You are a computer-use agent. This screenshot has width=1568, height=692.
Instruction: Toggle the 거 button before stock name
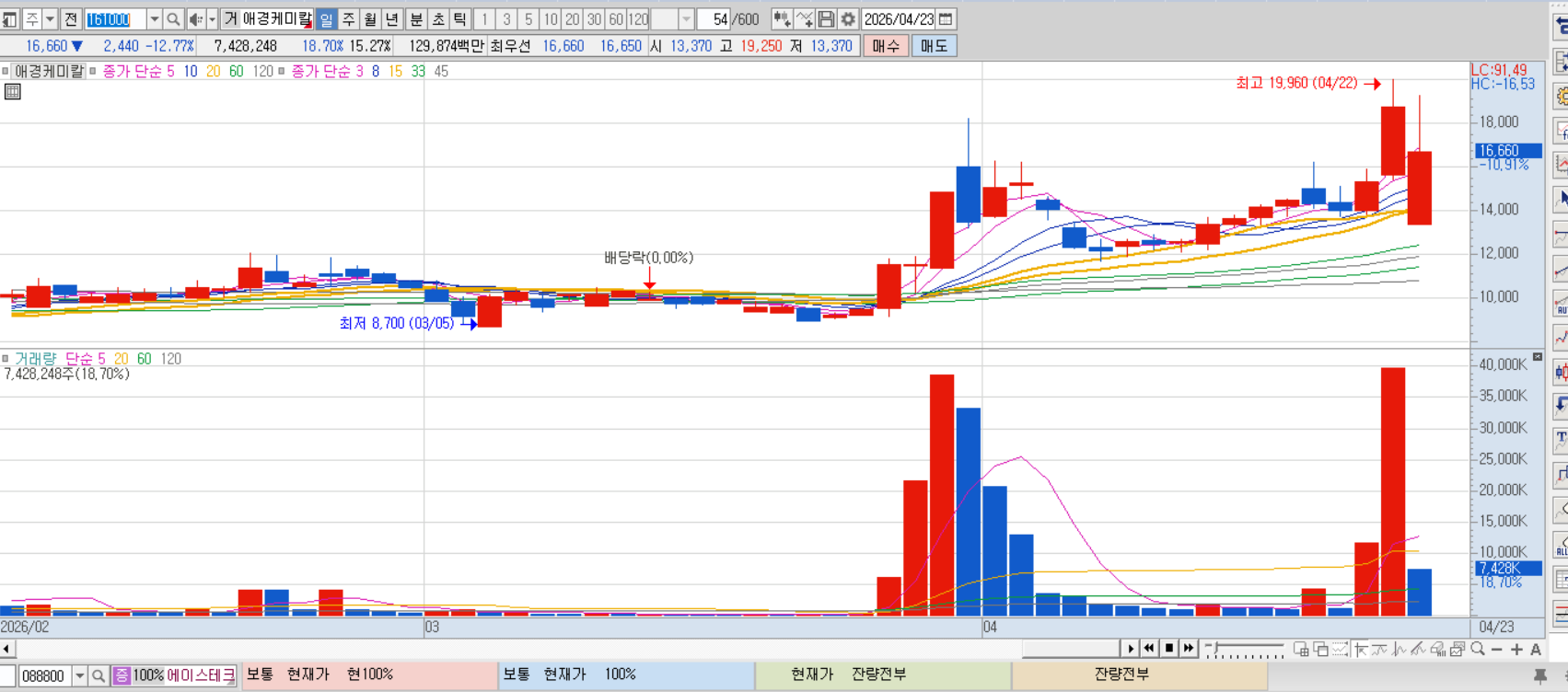pos(230,19)
